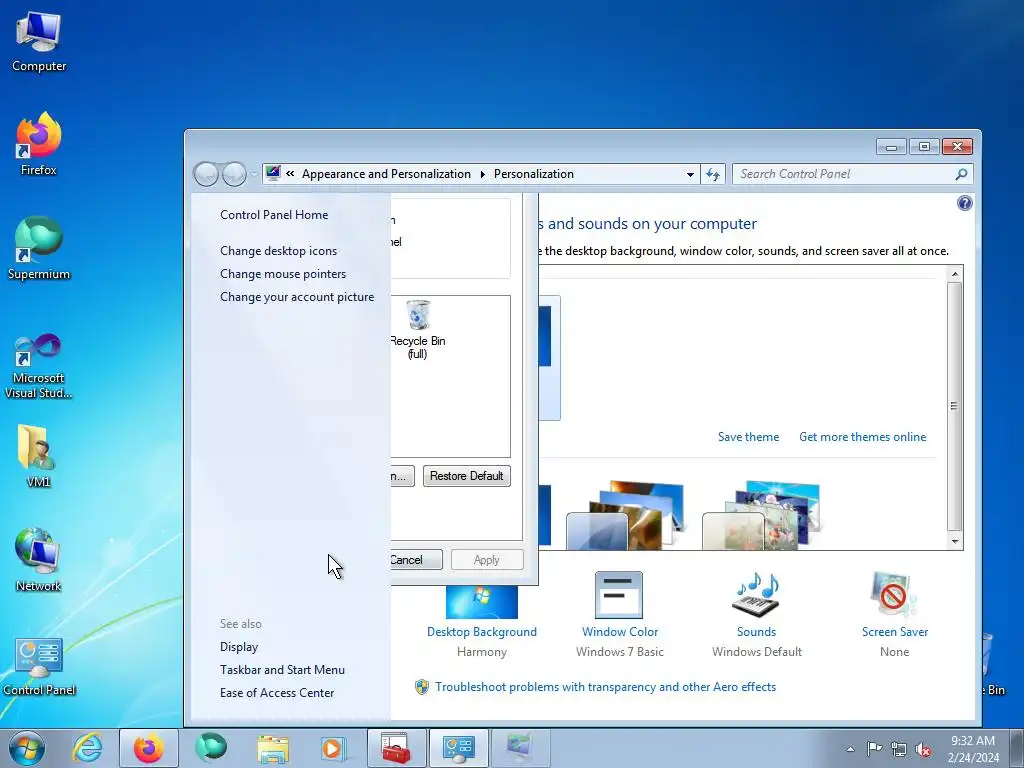Open Supermium from the taskbar
Viewport: 1024px width, 768px height.
coord(211,748)
